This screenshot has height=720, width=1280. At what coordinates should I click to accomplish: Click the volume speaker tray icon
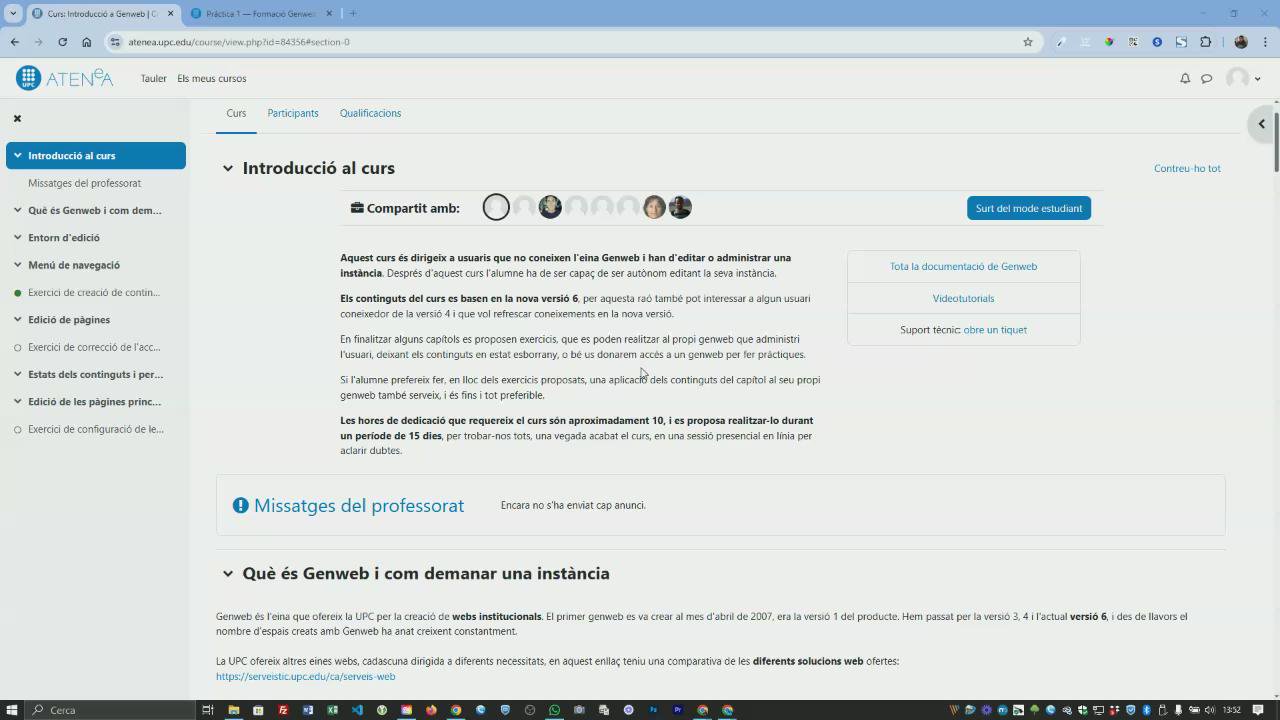(x=1211, y=710)
